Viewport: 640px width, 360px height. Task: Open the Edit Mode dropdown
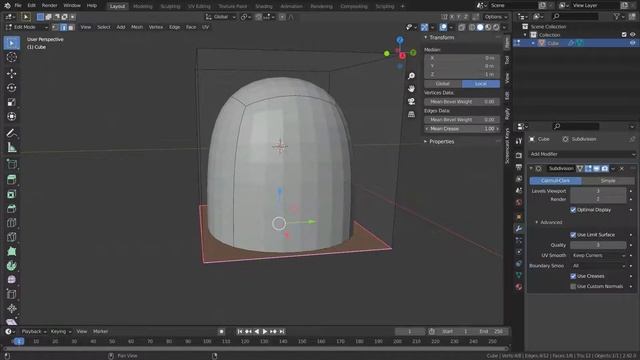[x=27, y=27]
